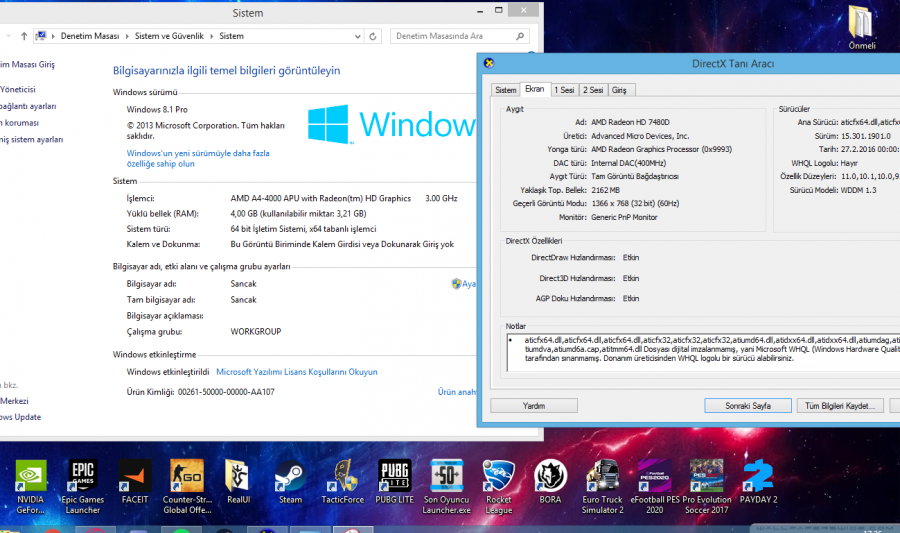Switch to the Giriş tab in DirectX
The width and height of the screenshot is (900, 533).
coord(620,90)
